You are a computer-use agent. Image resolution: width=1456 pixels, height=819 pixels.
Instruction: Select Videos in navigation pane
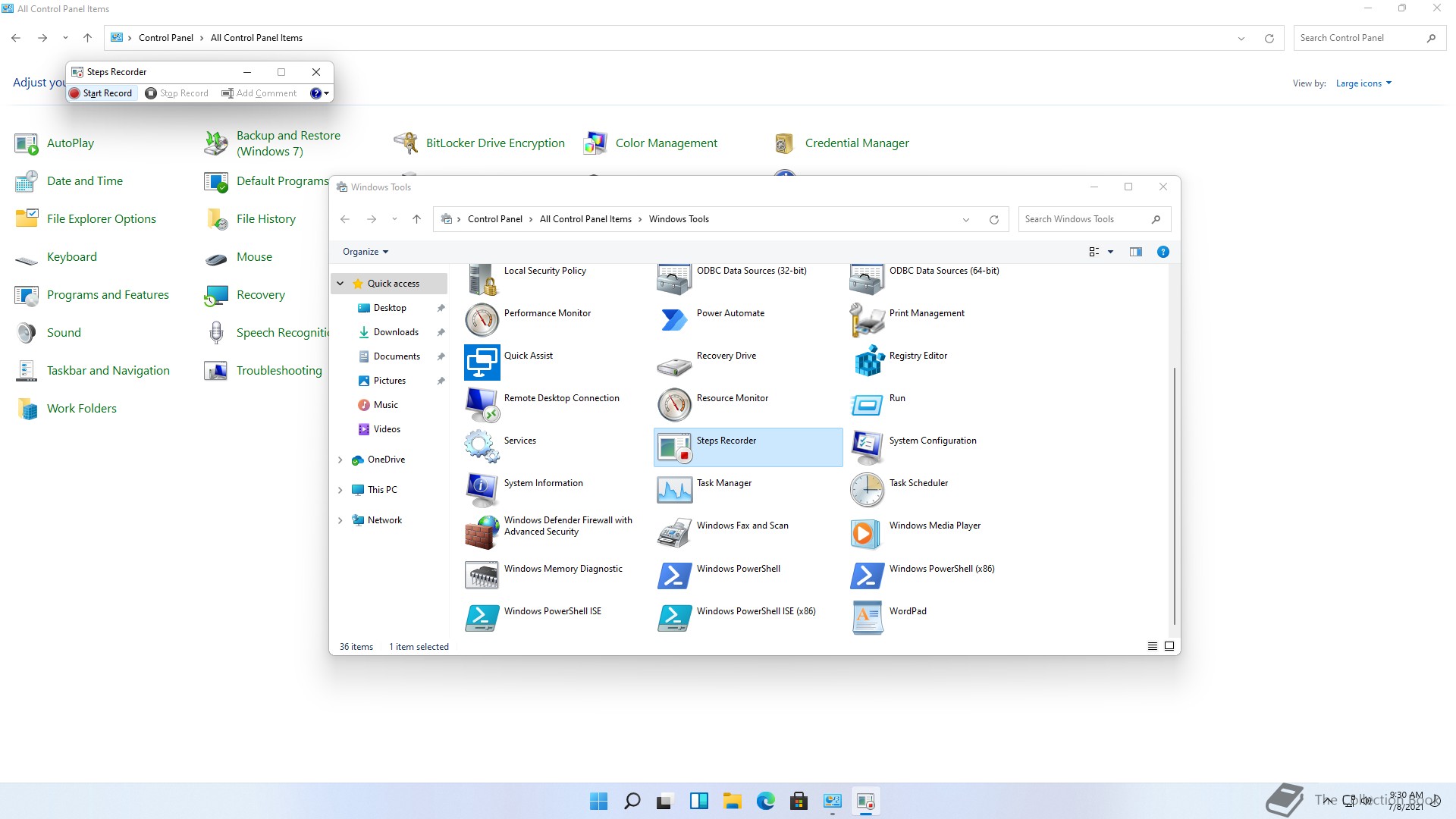click(x=387, y=429)
